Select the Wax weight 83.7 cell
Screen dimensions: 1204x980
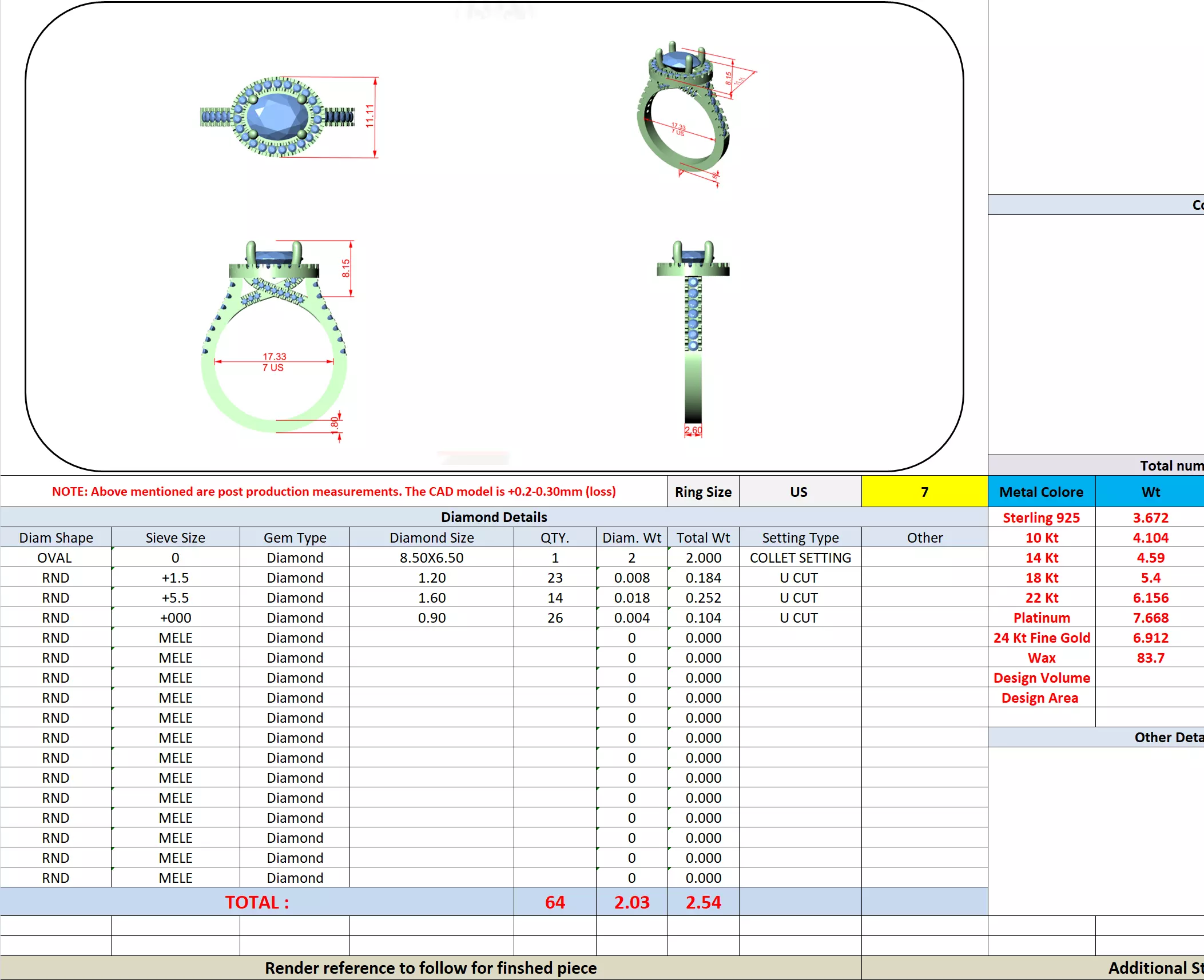pos(1150,658)
